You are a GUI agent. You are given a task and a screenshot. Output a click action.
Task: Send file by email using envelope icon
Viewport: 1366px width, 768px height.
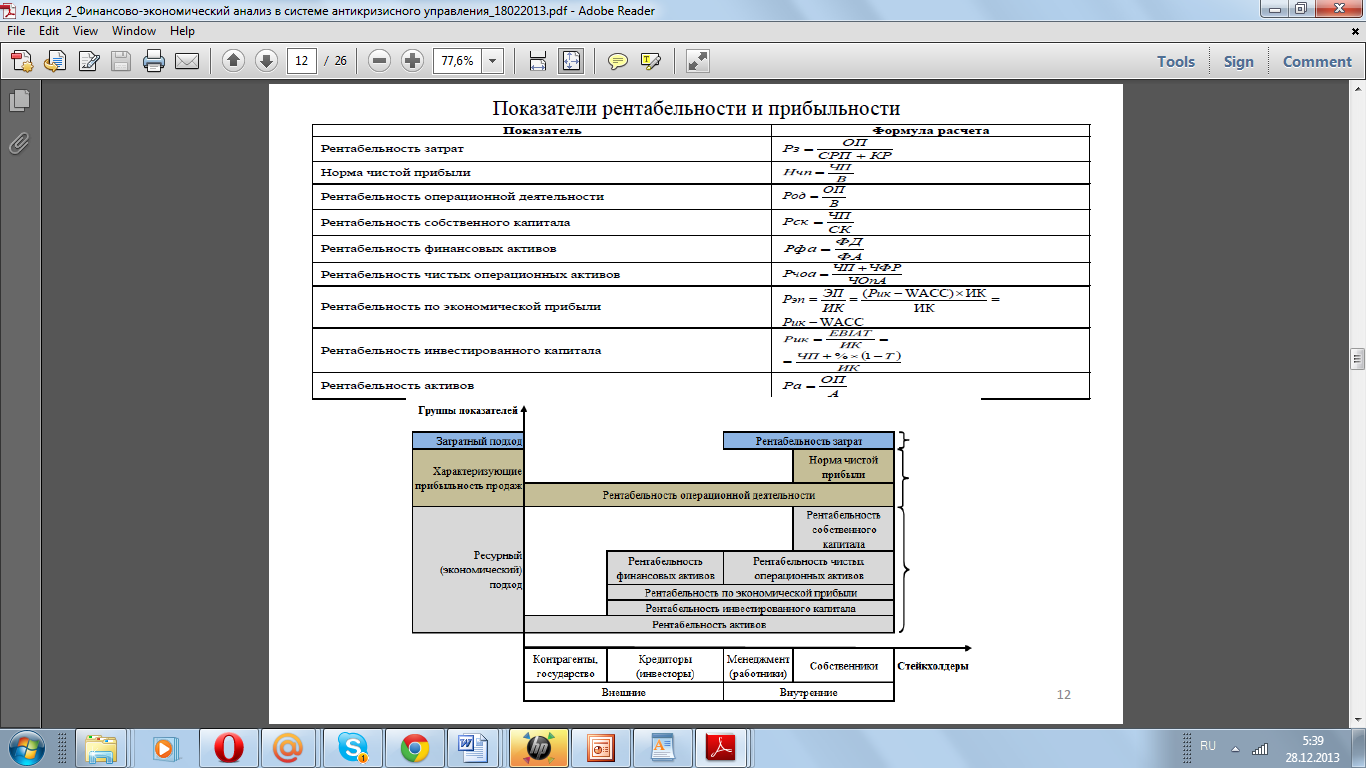[187, 61]
